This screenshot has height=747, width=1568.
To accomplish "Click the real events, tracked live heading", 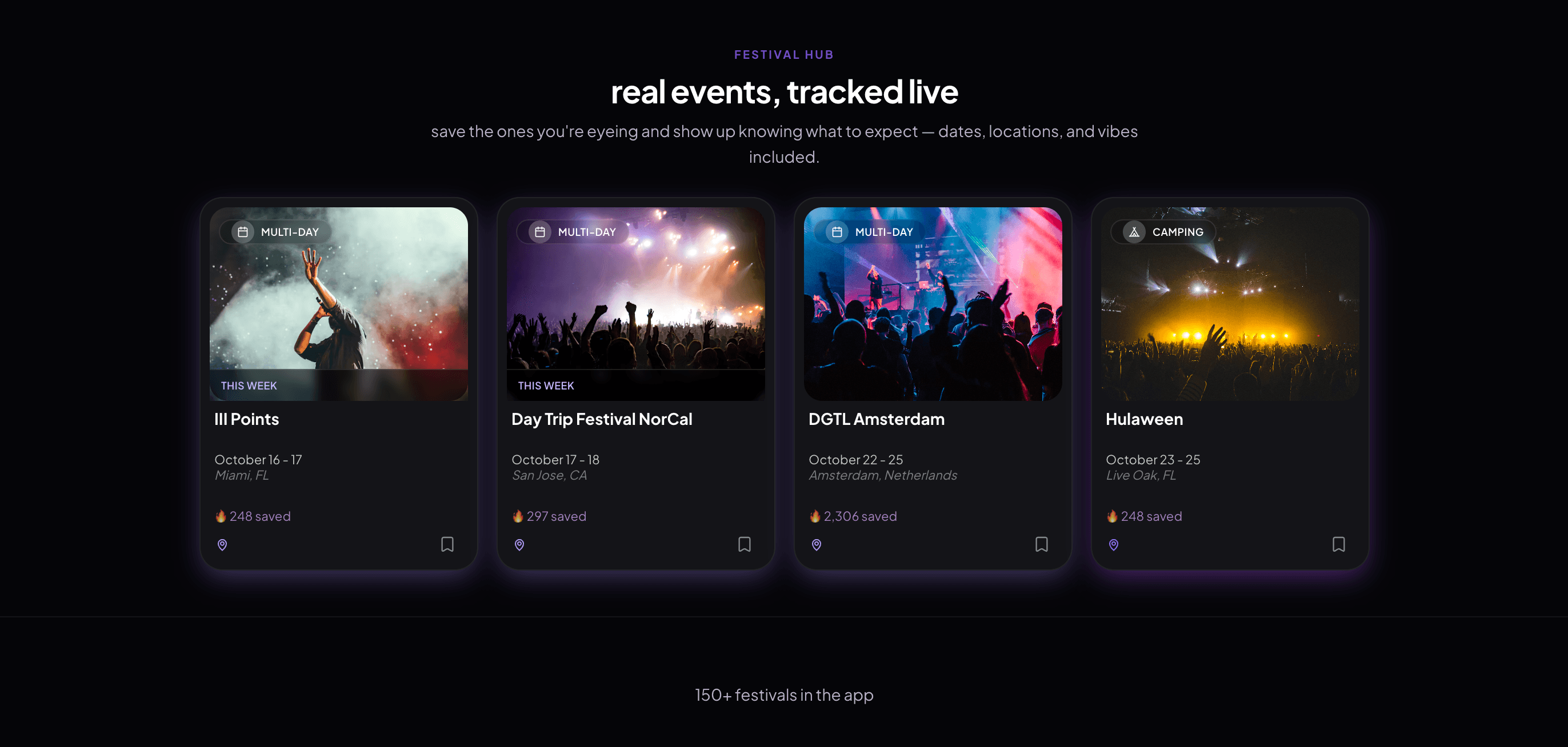I will (784, 91).
